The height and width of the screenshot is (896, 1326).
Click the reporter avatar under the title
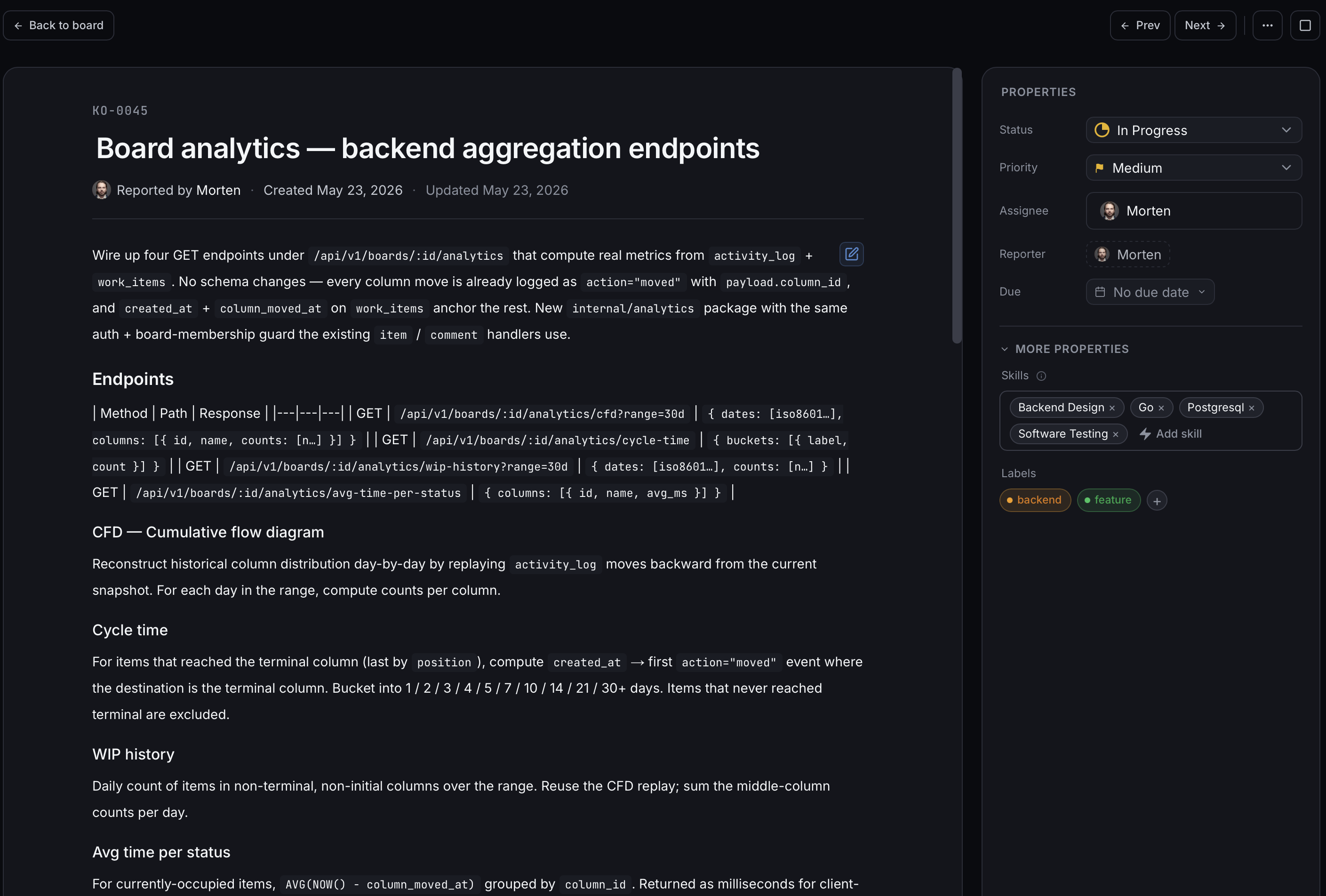102,190
